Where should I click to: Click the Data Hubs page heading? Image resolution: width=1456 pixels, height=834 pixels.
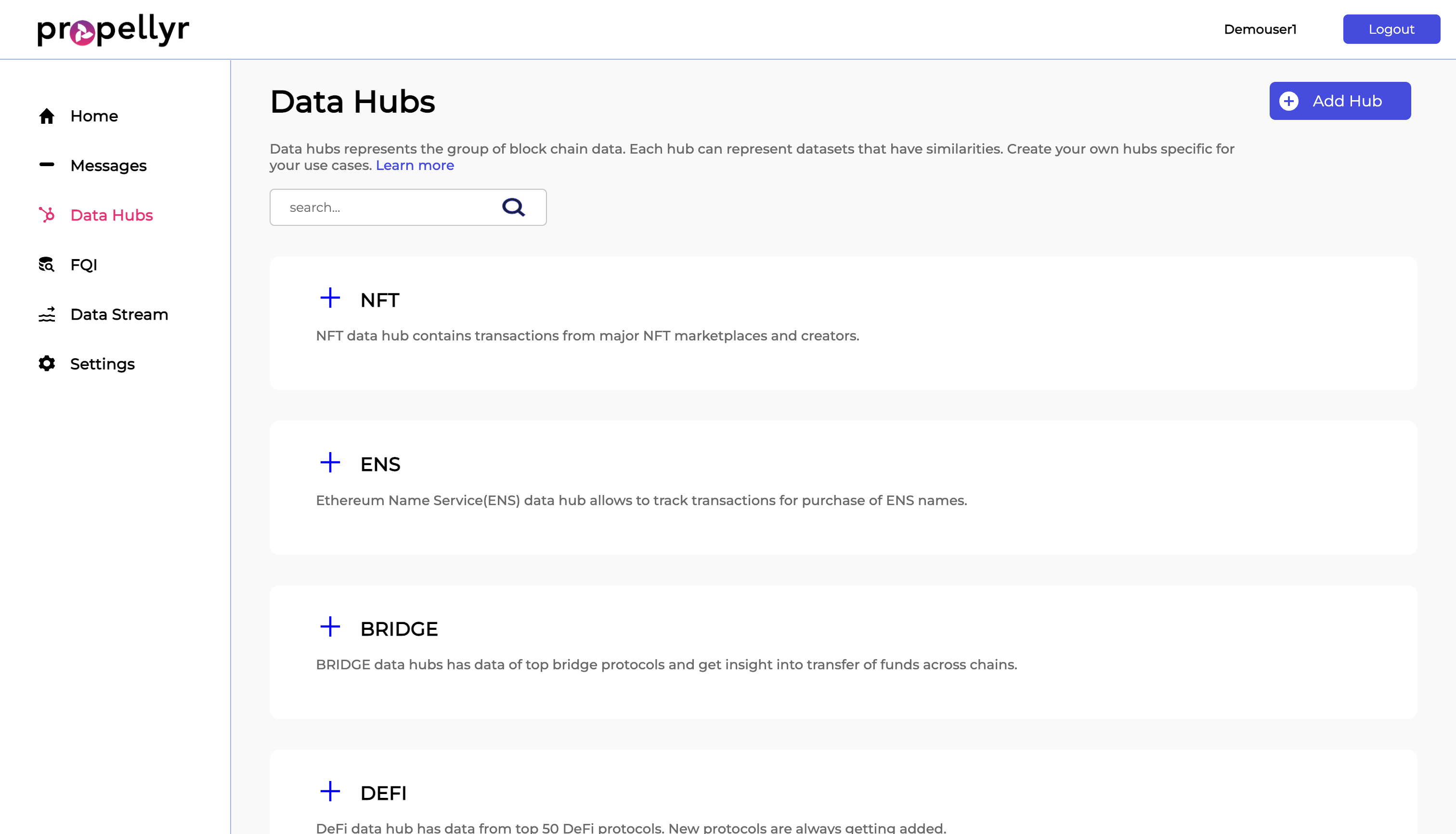click(352, 102)
